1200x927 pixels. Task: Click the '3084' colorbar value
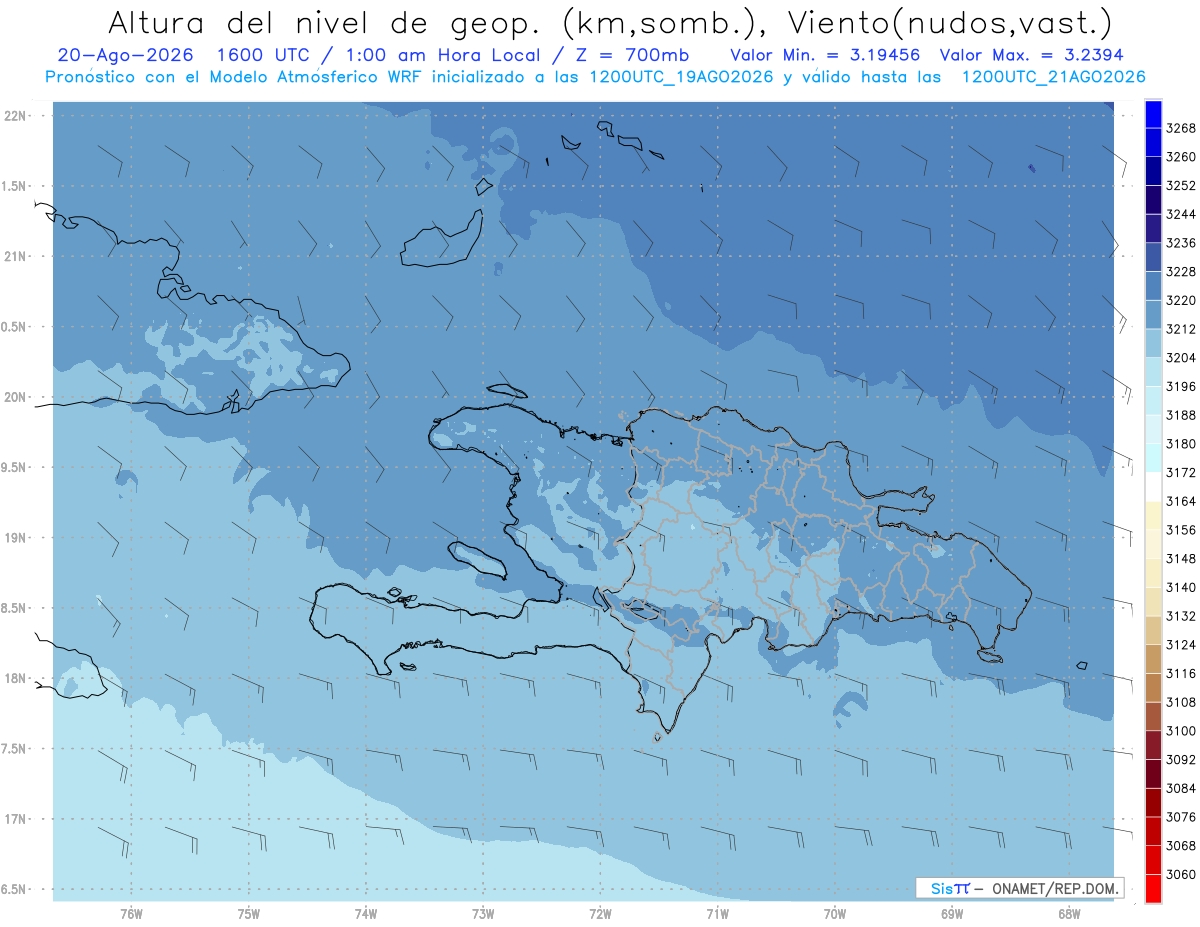click(1181, 788)
